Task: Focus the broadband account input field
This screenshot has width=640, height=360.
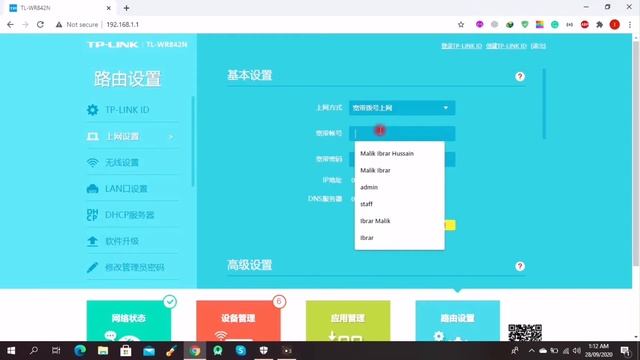Action: [x=402, y=133]
